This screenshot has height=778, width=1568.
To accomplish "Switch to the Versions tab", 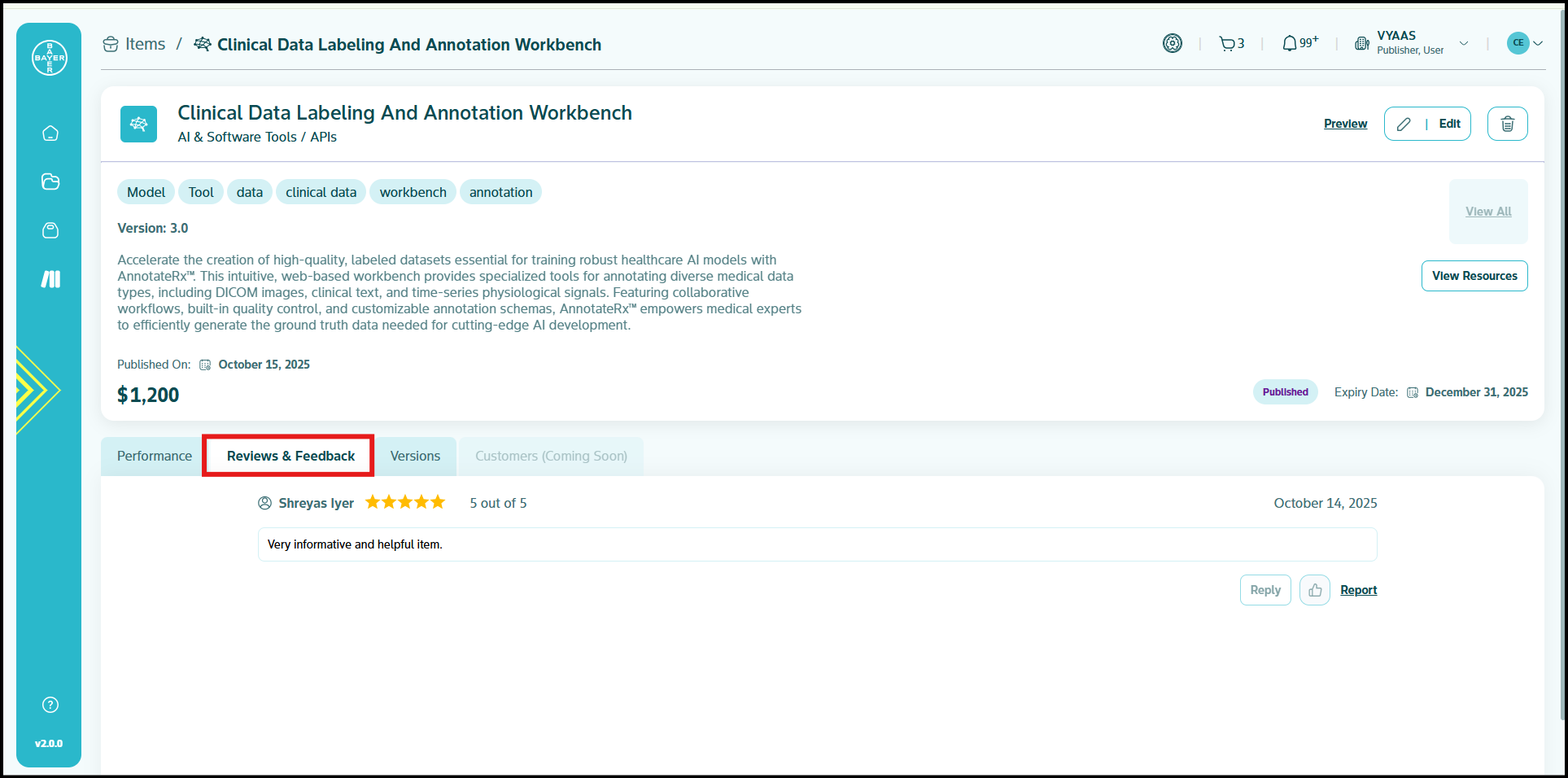I will coord(415,456).
